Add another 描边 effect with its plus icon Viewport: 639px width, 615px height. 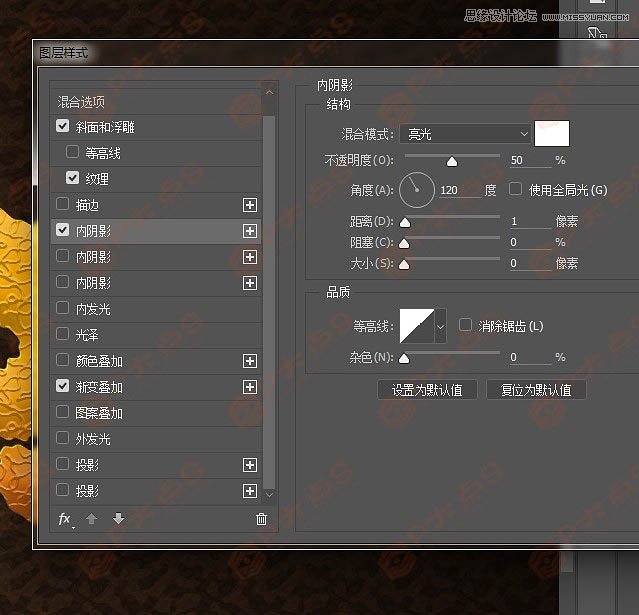[x=250, y=205]
